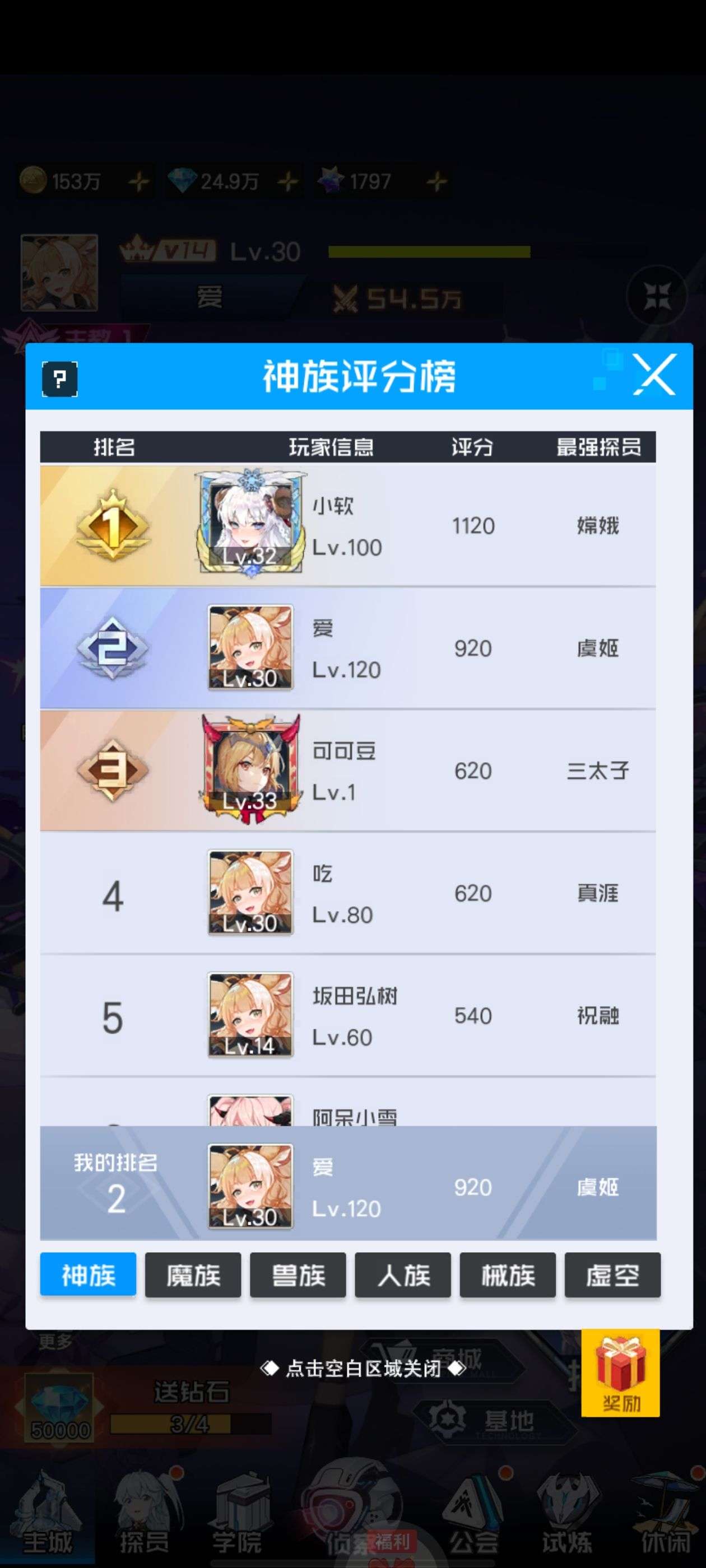
Task: Switch to the 虚空 faction tab
Action: click(x=612, y=1275)
